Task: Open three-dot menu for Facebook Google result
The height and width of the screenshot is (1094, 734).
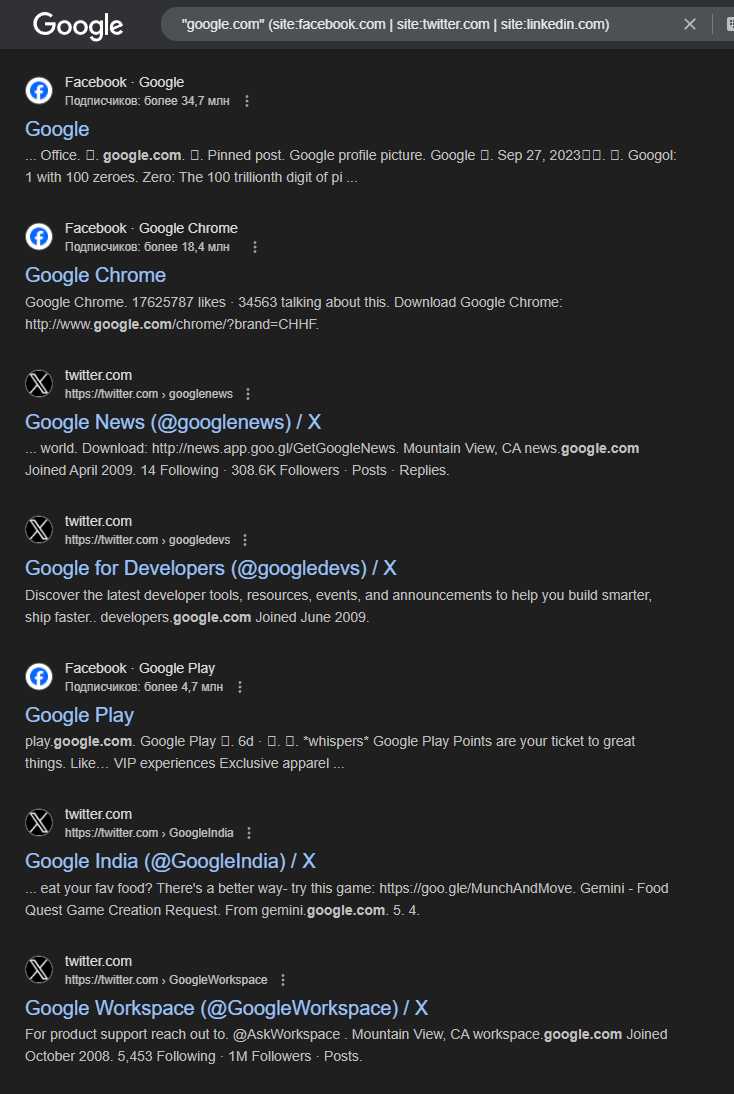Action: coord(247,101)
